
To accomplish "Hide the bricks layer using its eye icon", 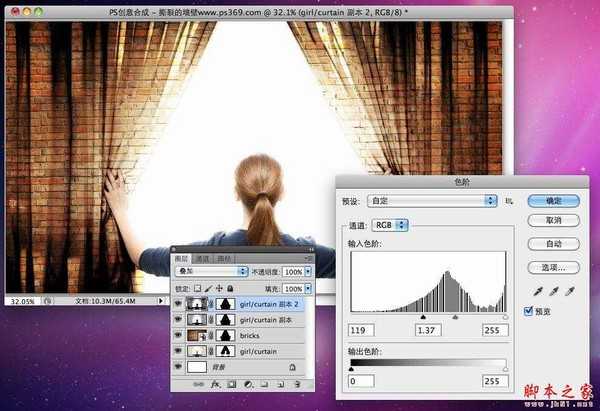I will (177, 335).
